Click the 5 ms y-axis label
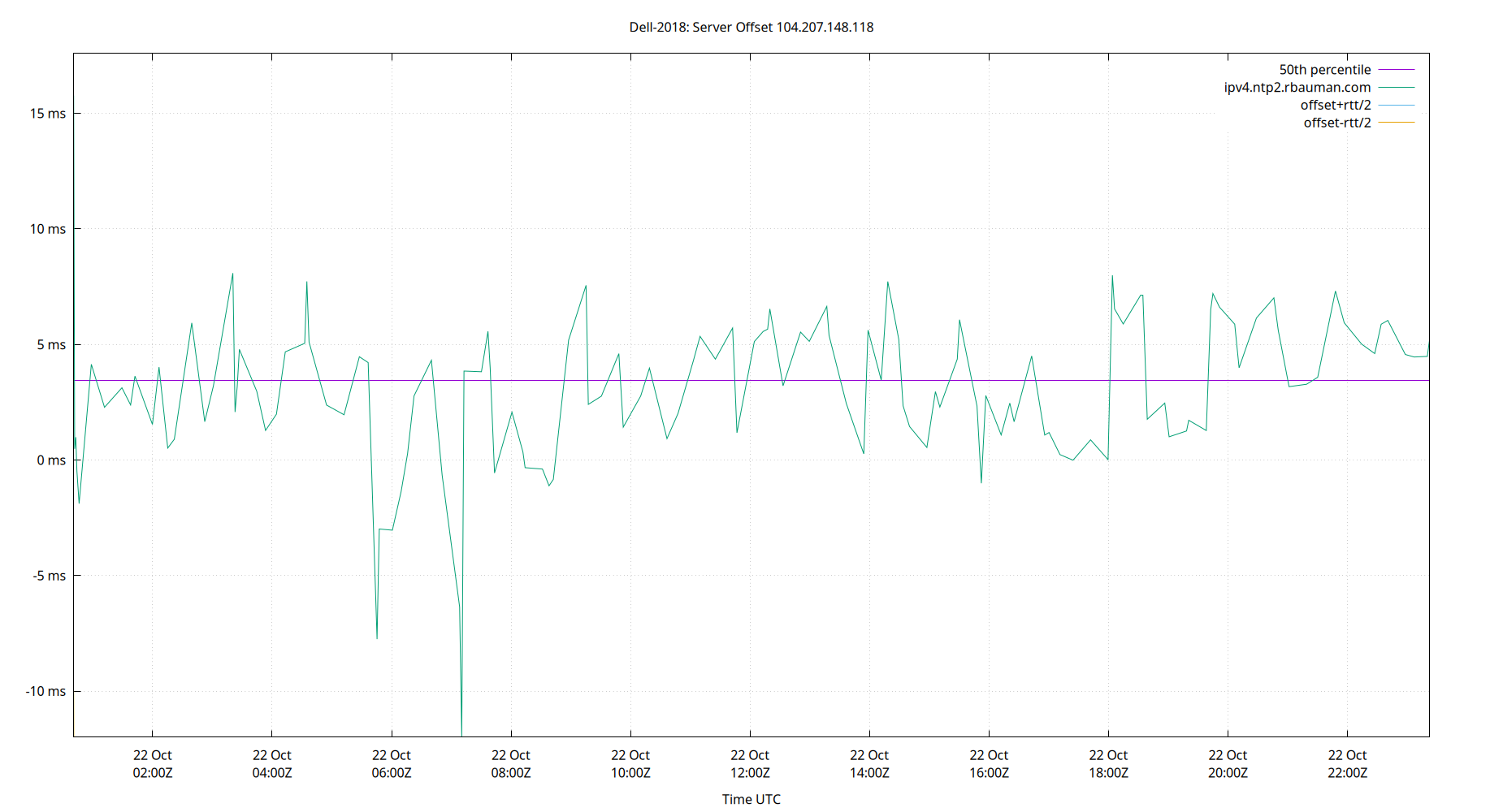The image size is (1503, 812). point(51,345)
